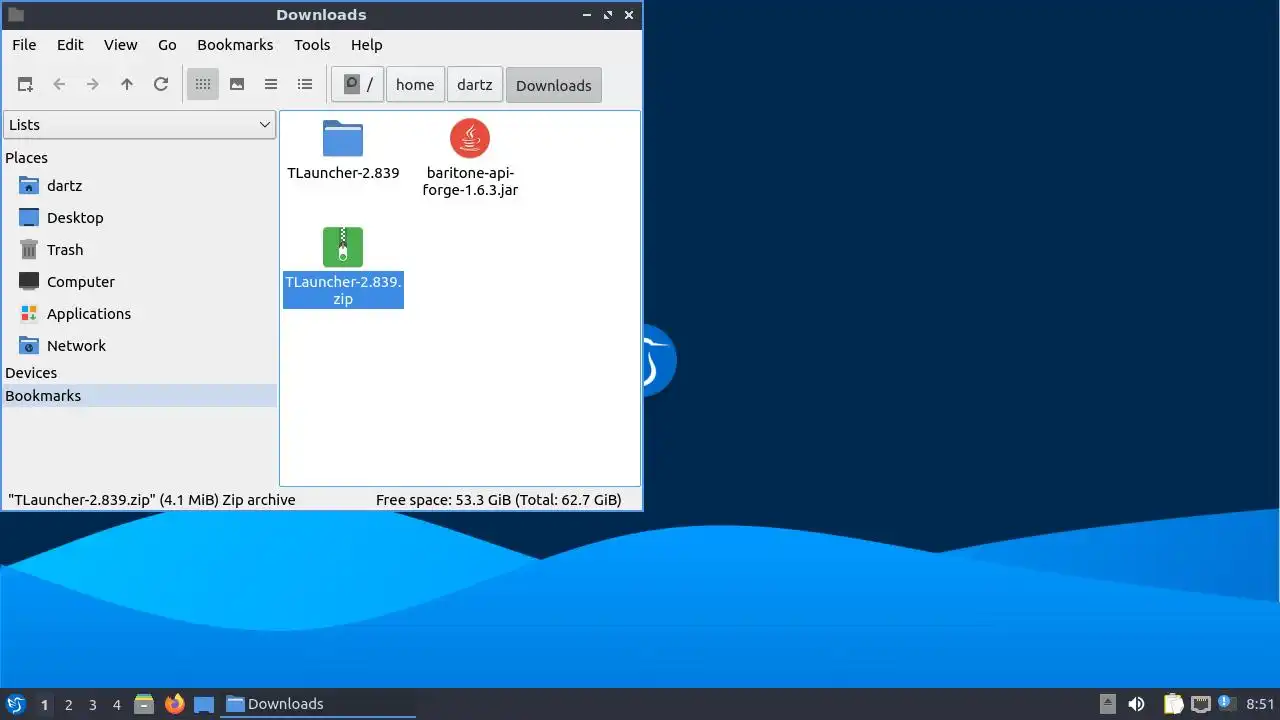Open the Lubuntu start menu

click(x=15, y=704)
